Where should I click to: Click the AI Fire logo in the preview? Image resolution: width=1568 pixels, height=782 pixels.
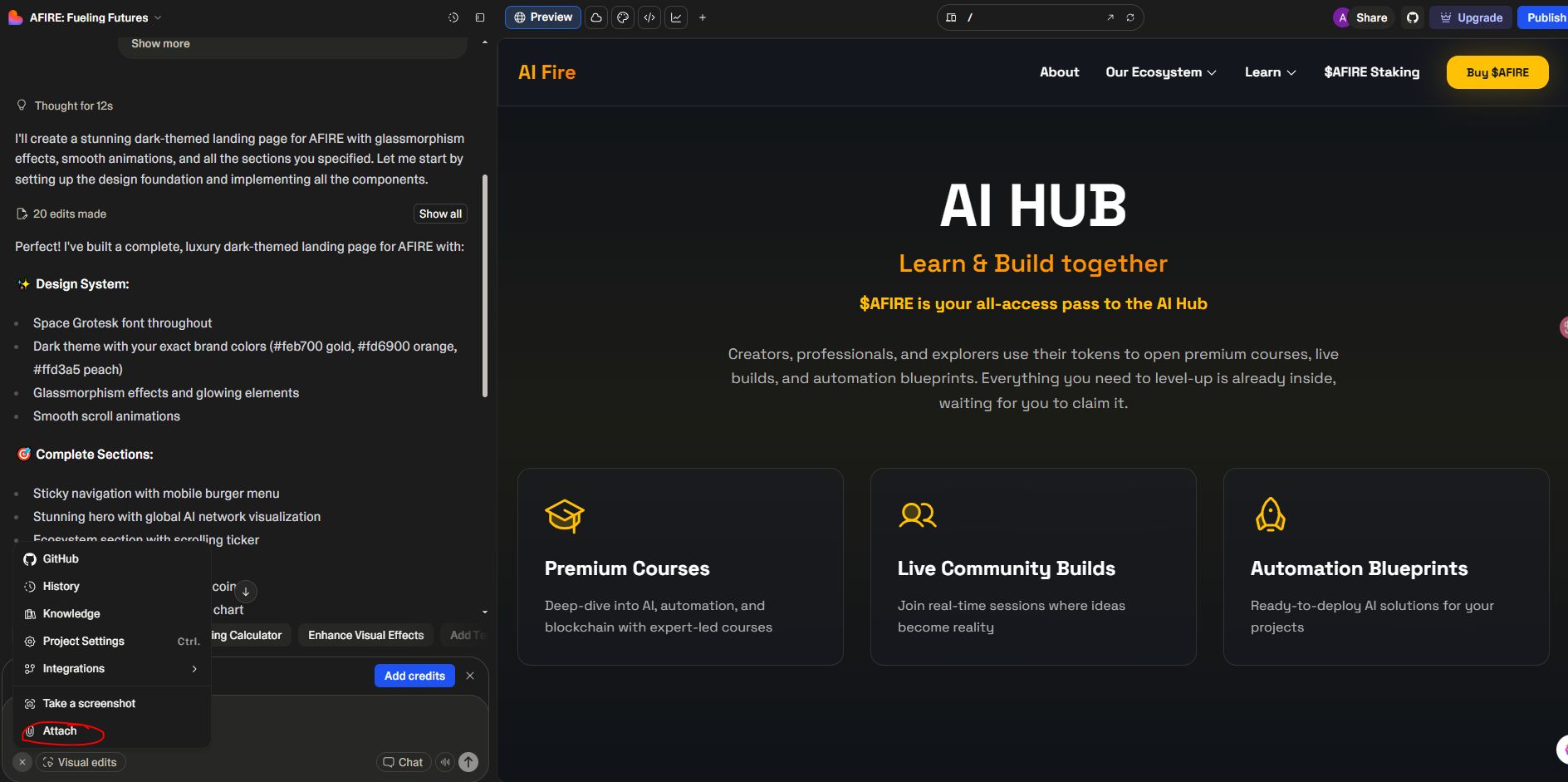coord(546,72)
